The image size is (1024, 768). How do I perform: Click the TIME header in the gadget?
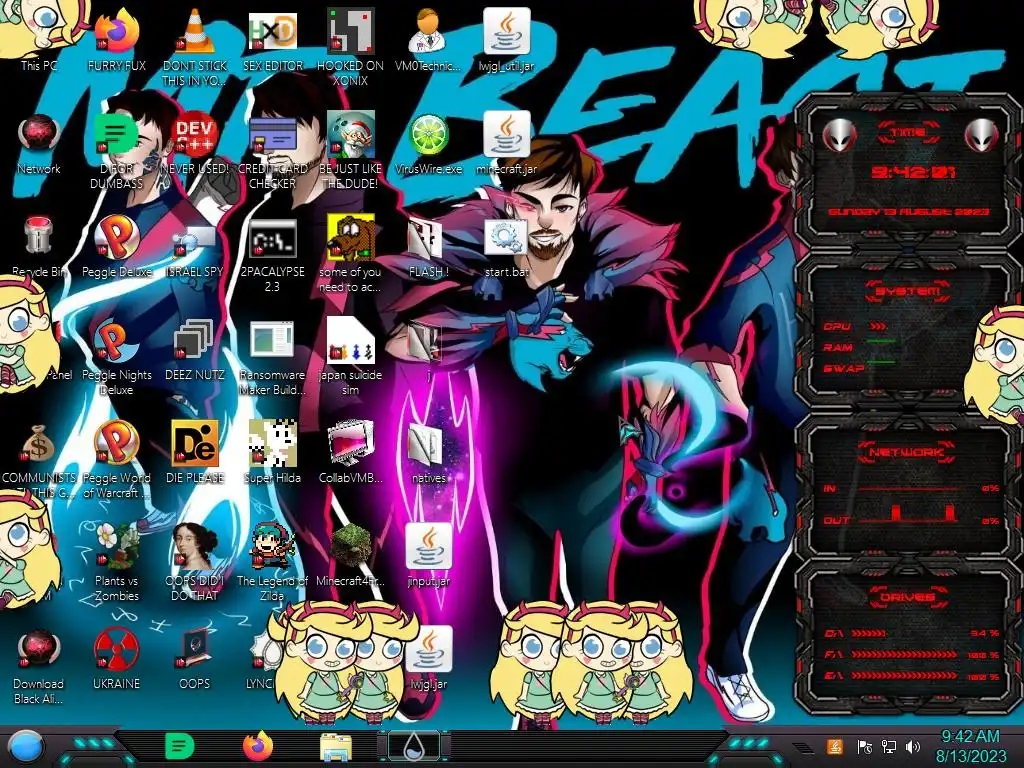908,133
